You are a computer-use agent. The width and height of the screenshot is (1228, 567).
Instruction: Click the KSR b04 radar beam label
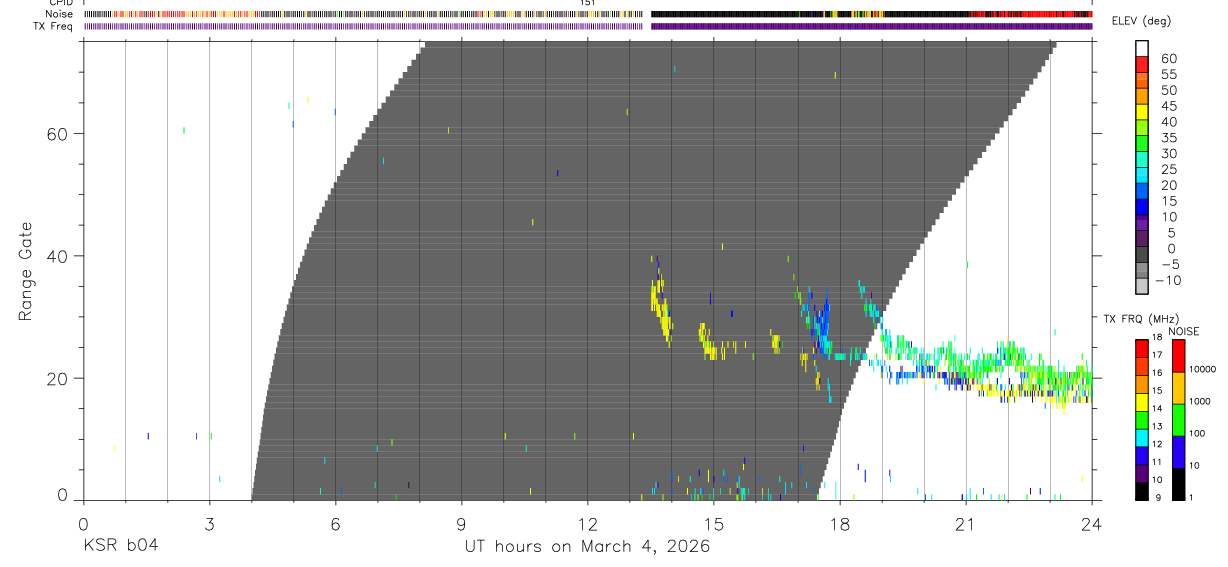[120, 546]
